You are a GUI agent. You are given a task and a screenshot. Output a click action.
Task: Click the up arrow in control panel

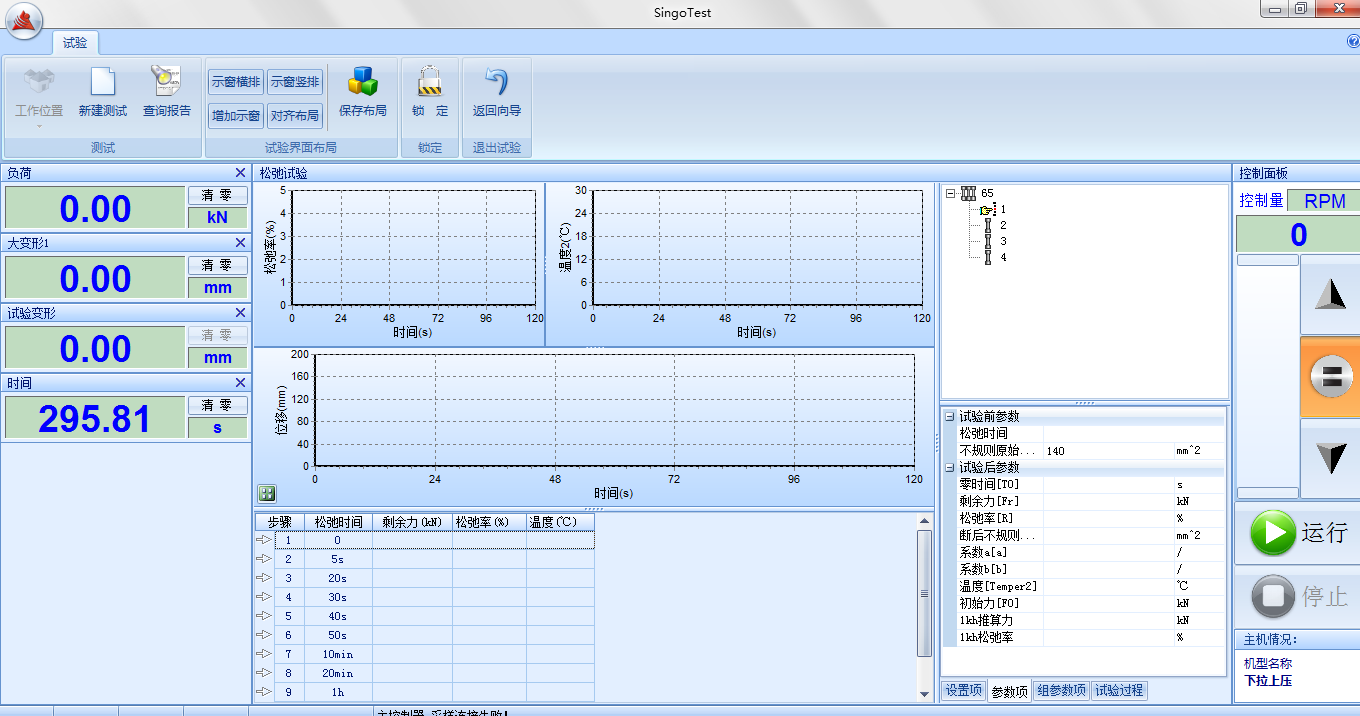pyautogui.click(x=1330, y=294)
